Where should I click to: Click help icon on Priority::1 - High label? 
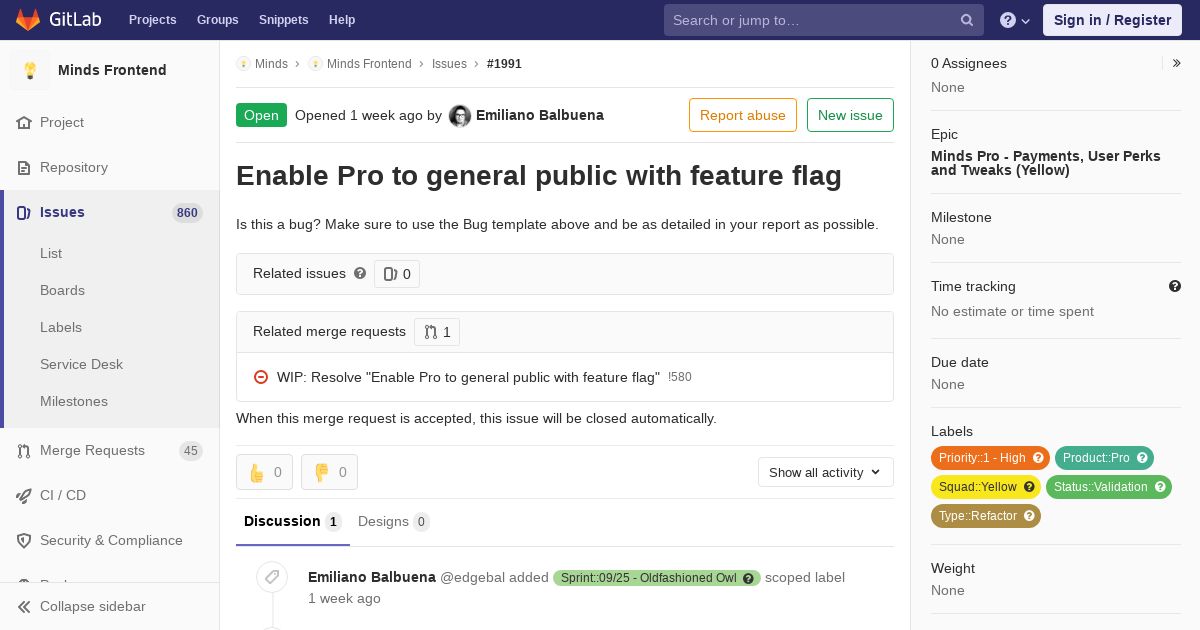(1038, 458)
